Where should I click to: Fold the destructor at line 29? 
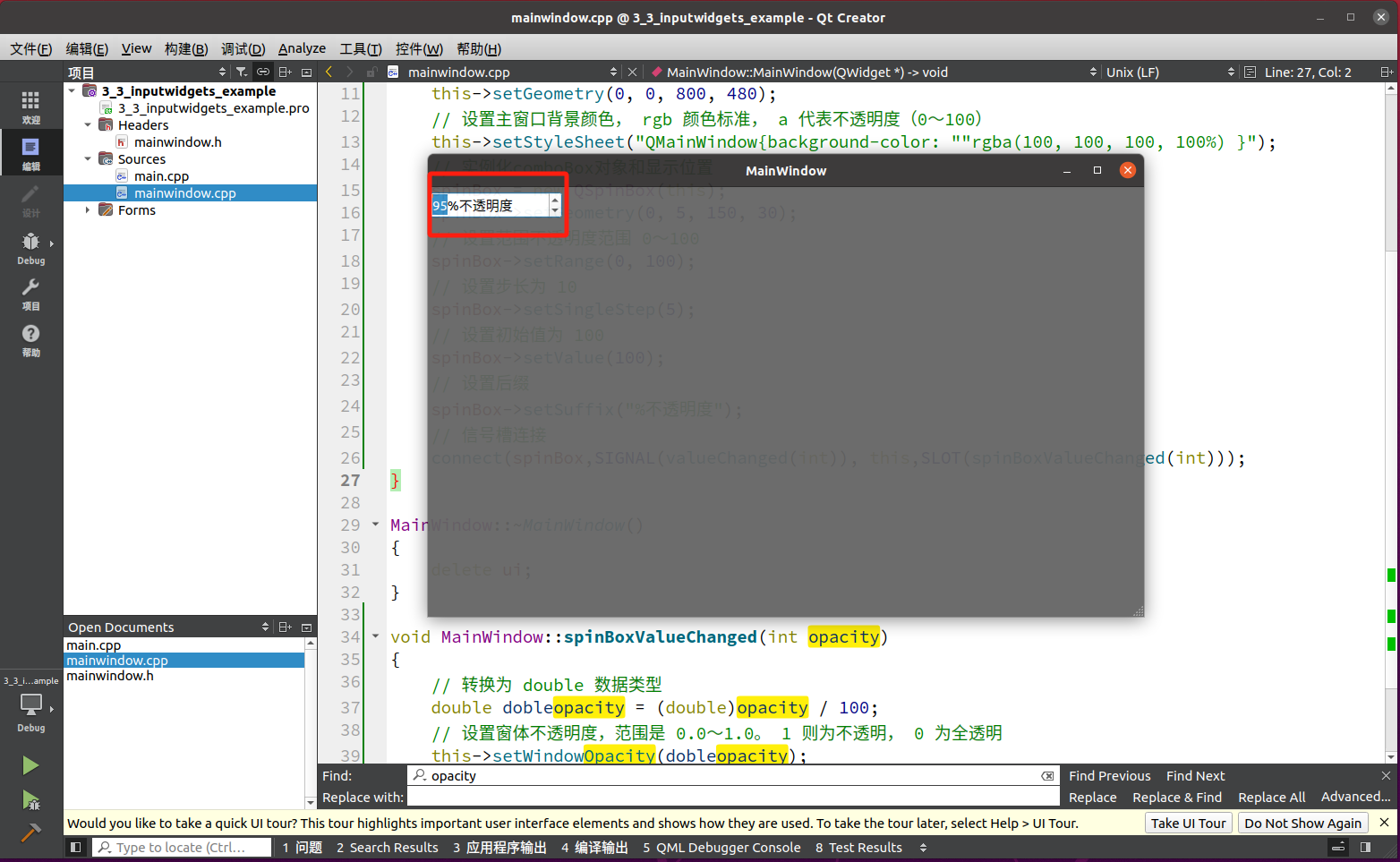375,525
